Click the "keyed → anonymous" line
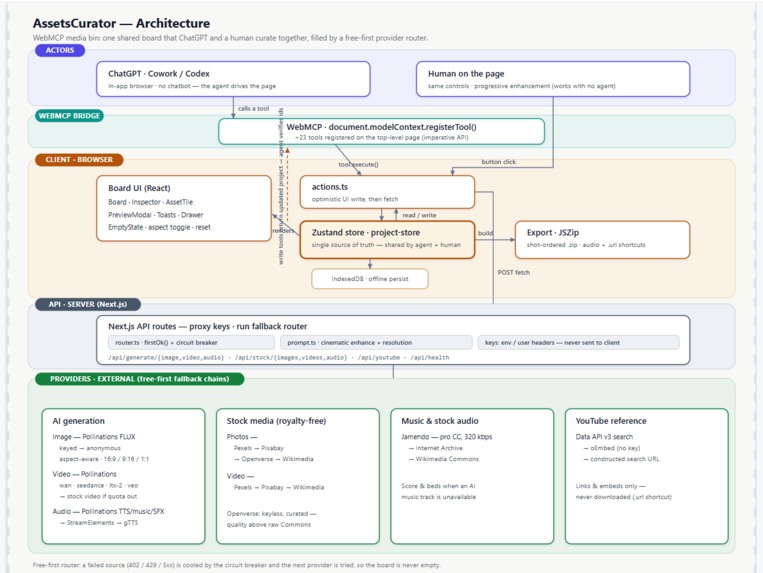The width and height of the screenshot is (763, 573). coord(90,448)
